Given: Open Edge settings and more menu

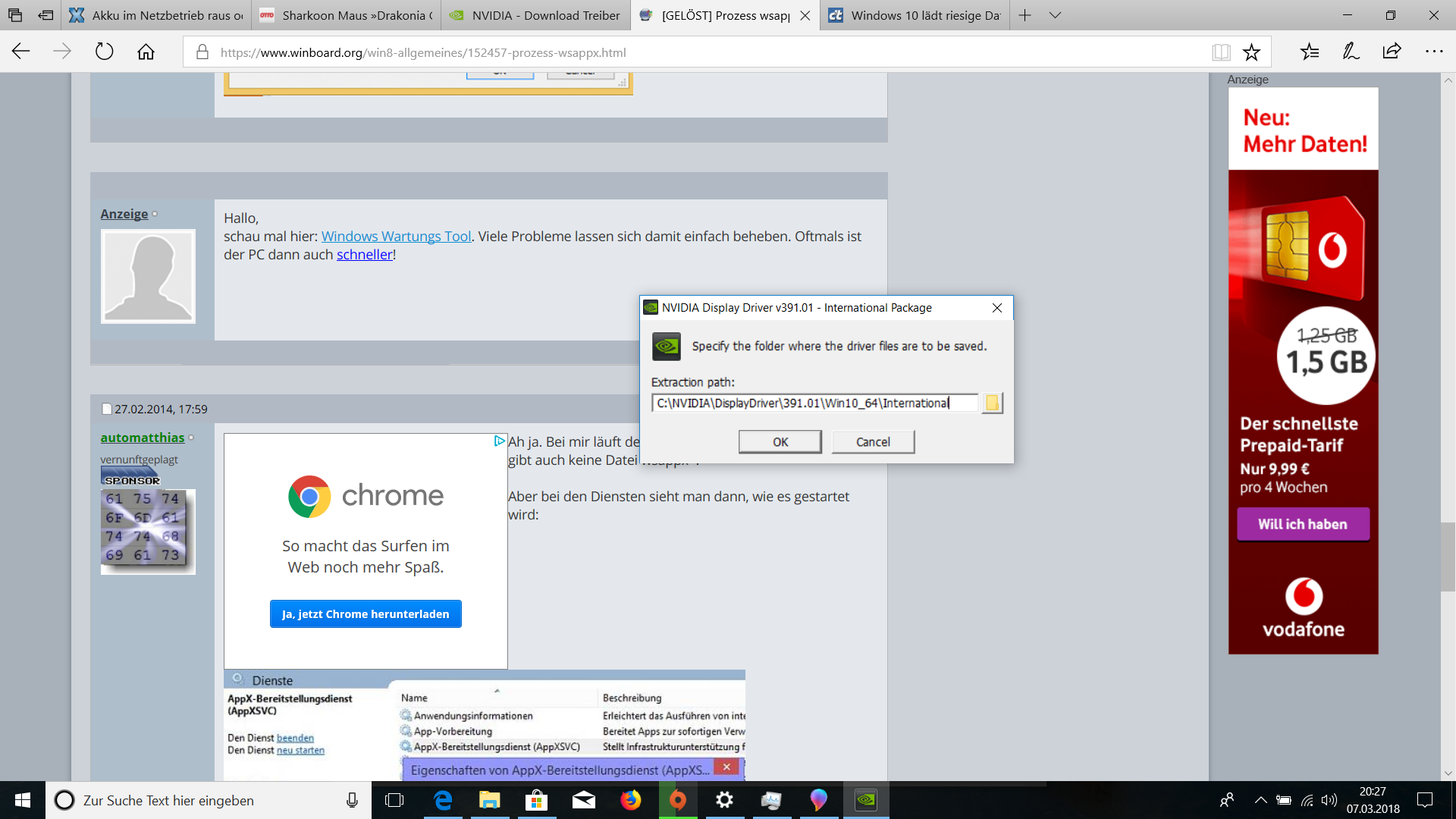Looking at the screenshot, I should (1433, 52).
